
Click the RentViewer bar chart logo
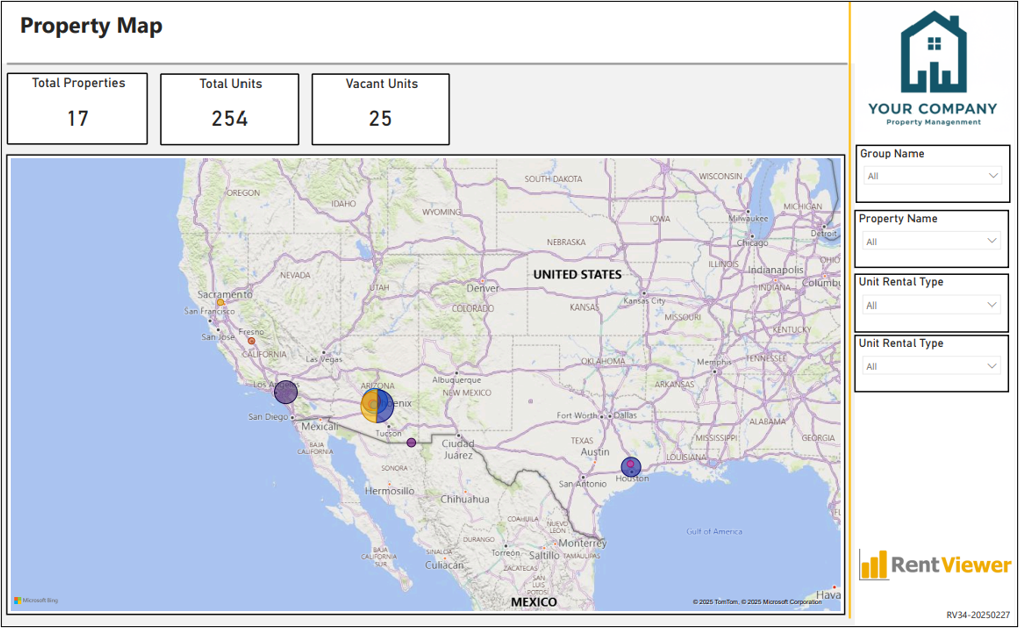point(873,565)
